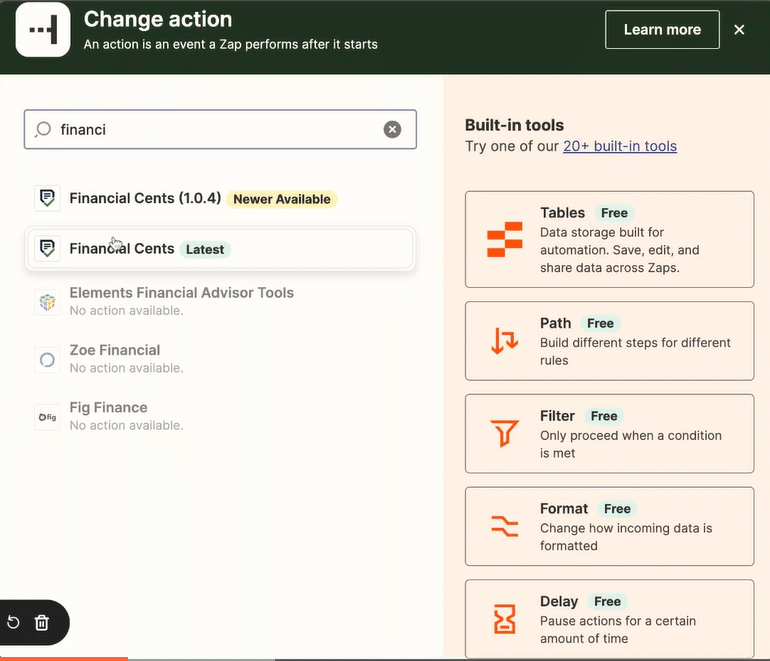Click the Filter funnel icon
770x661 pixels.
click(504, 433)
